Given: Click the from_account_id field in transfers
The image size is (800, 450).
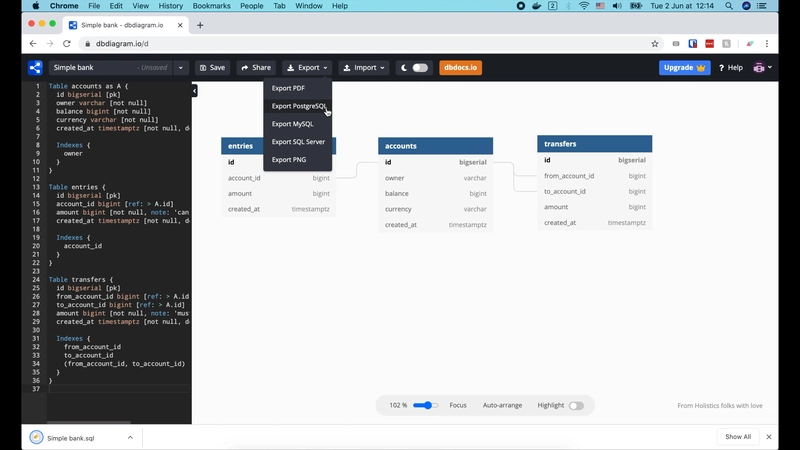Looking at the screenshot, I should tap(594, 176).
